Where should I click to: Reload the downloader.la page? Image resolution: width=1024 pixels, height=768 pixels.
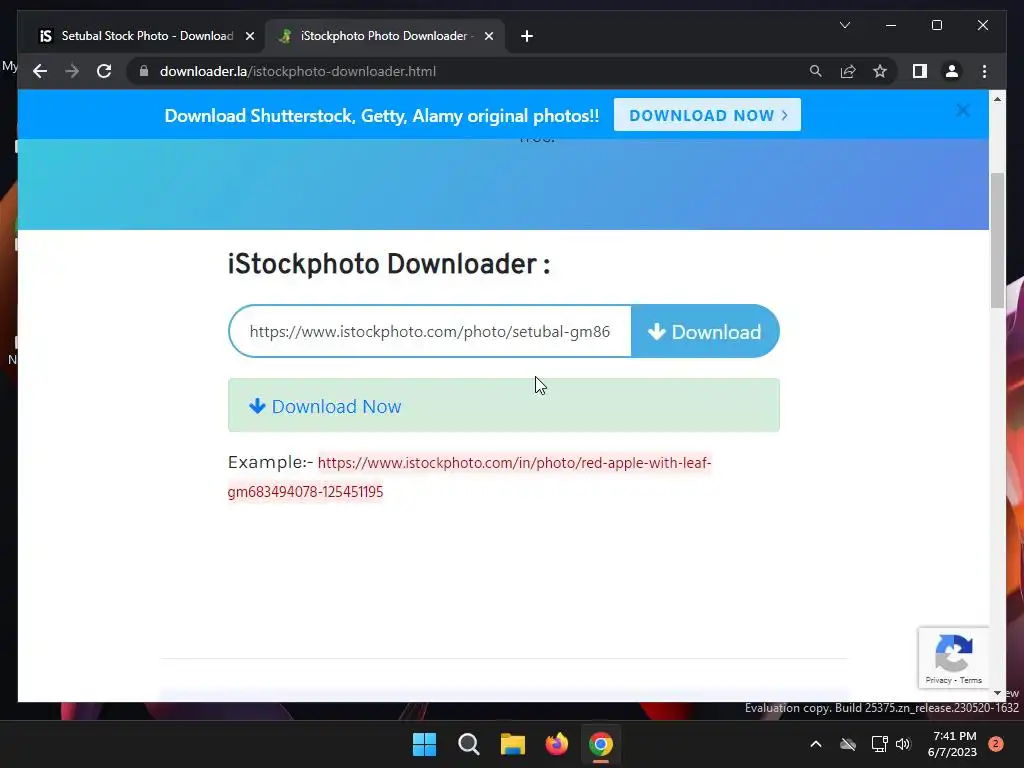pos(104,71)
